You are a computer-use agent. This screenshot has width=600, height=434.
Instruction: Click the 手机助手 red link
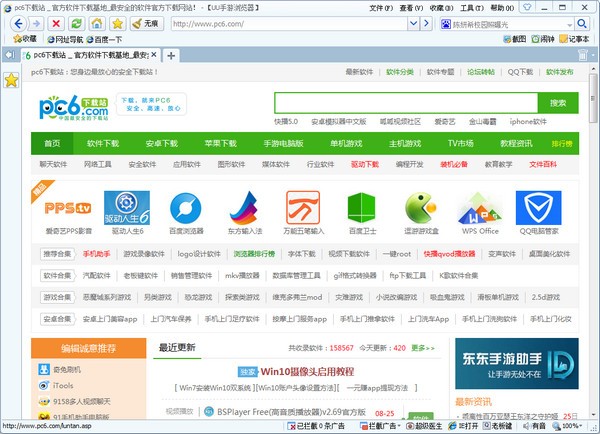pos(96,254)
